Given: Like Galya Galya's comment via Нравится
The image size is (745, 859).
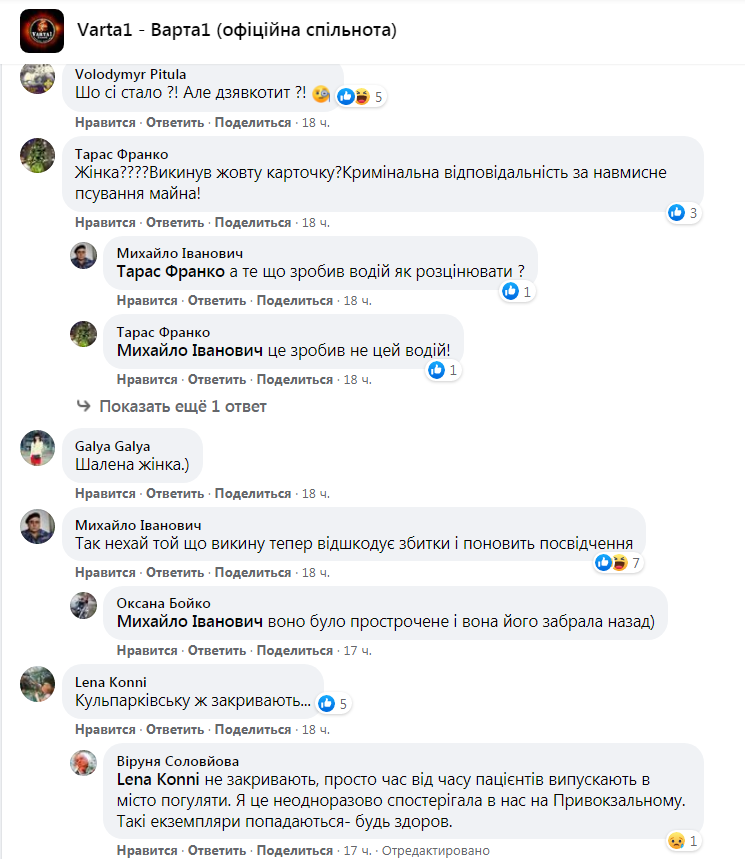Looking at the screenshot, I should (105, 494).
